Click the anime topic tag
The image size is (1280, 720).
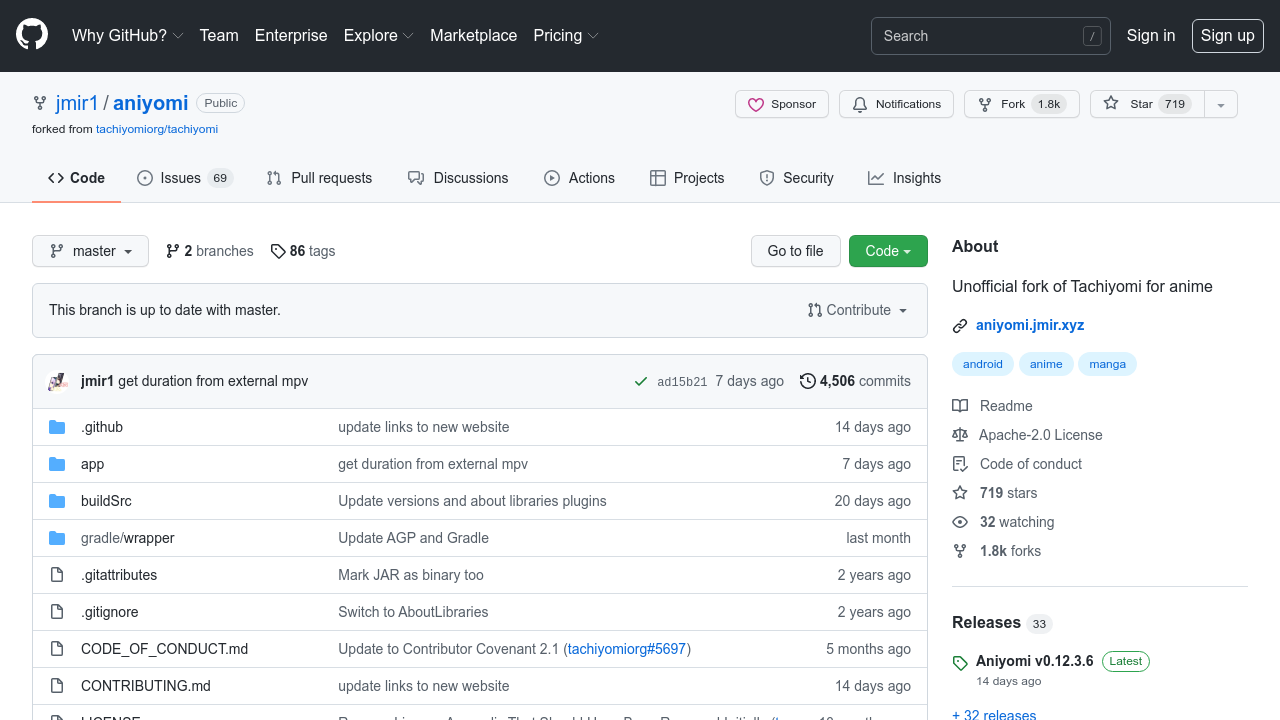[1046, 364]
